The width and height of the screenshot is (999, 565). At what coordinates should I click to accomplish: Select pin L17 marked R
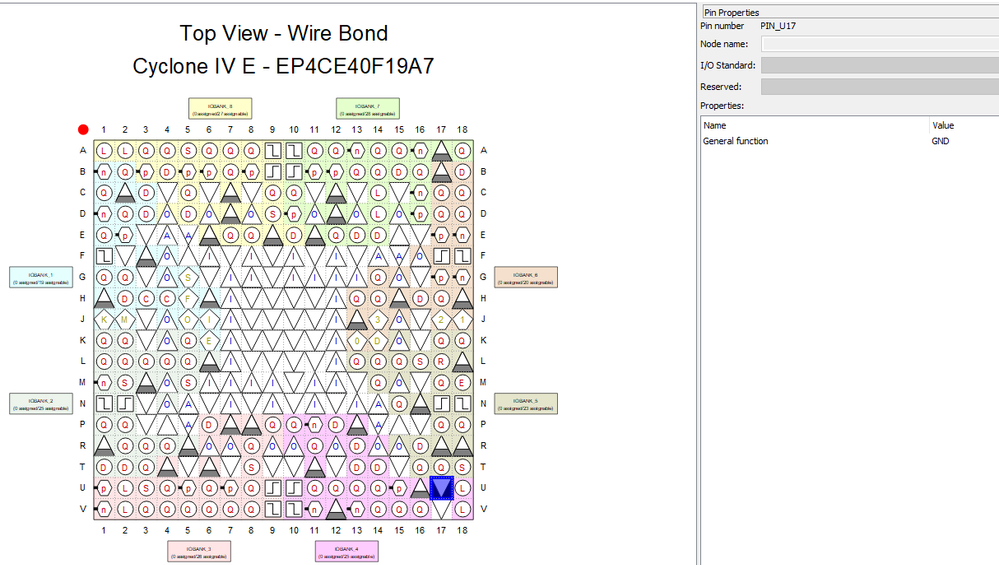pyautogui.click(x=441, y=361)
